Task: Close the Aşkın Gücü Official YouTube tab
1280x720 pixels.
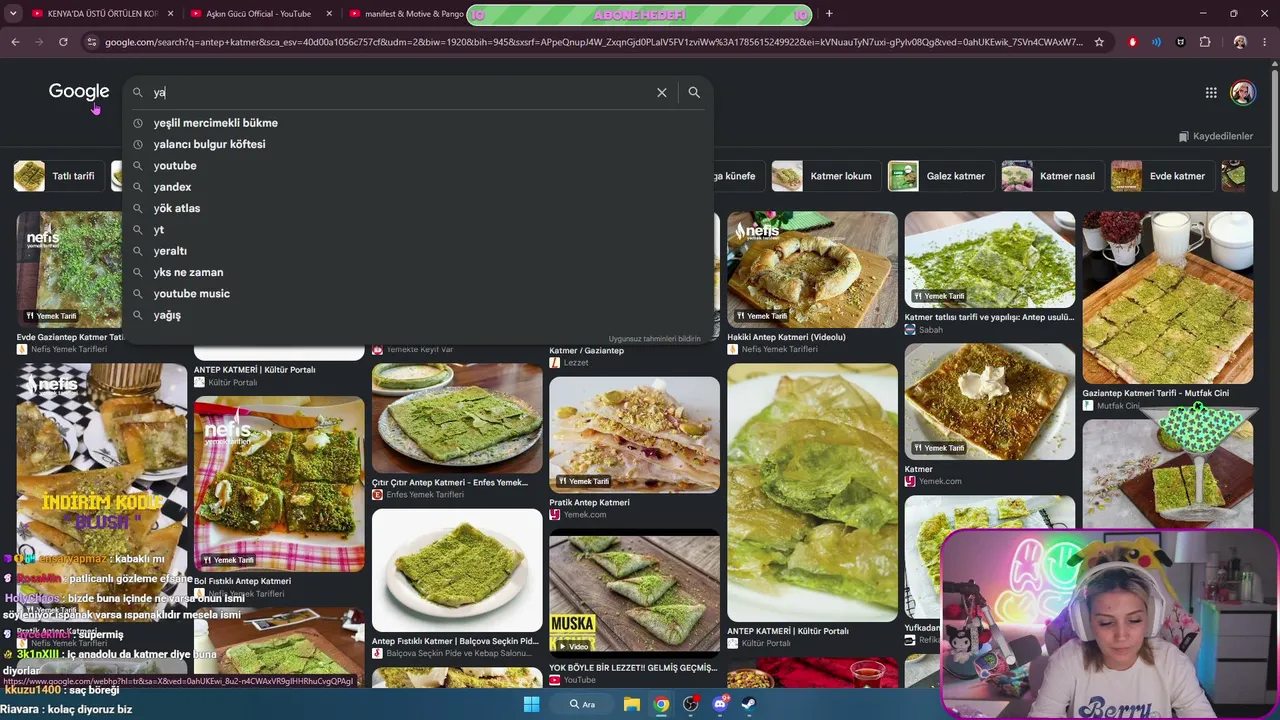Action: 329,14
